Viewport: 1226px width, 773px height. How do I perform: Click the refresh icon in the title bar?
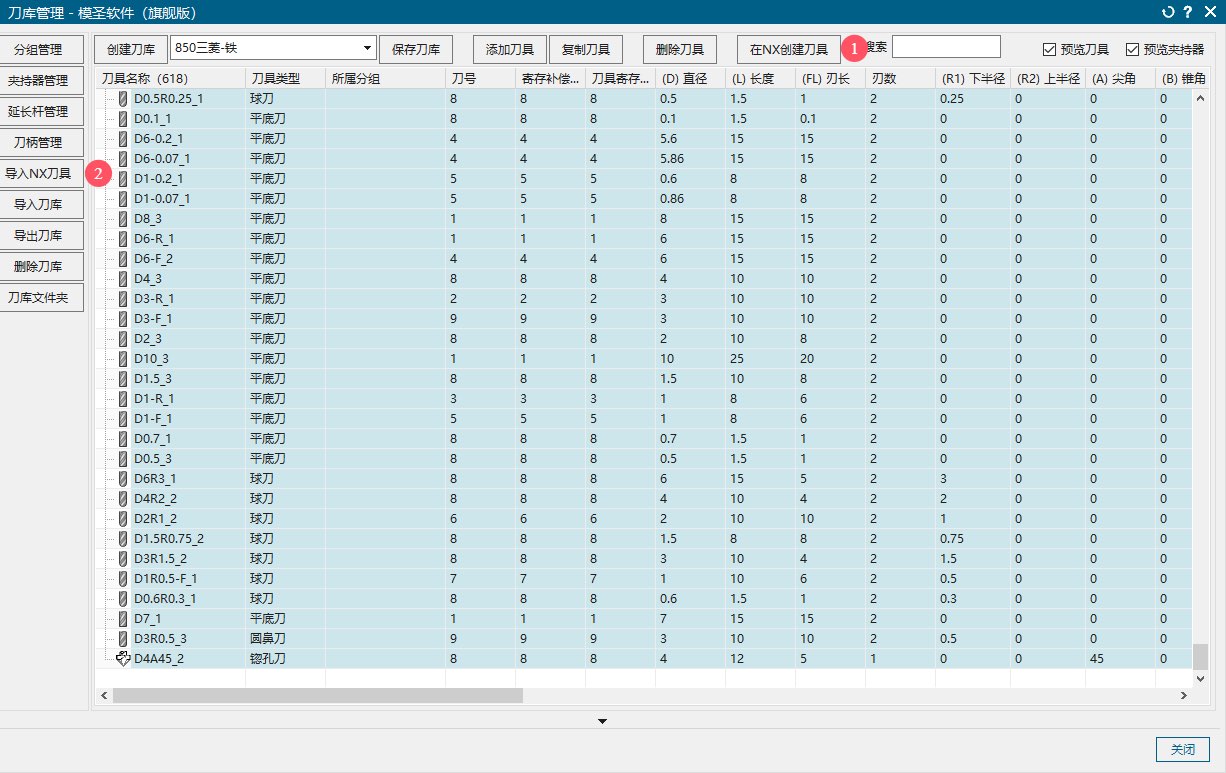tap(1168, 12)
